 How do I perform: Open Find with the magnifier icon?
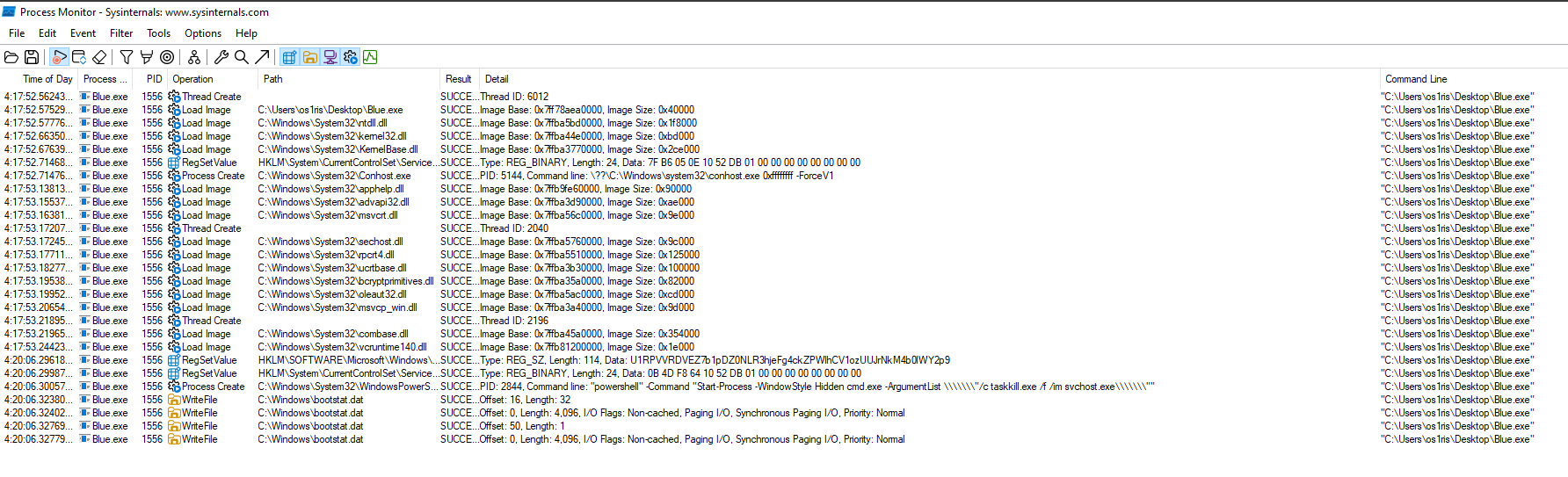pyautogui.click(x=242, y=57)
